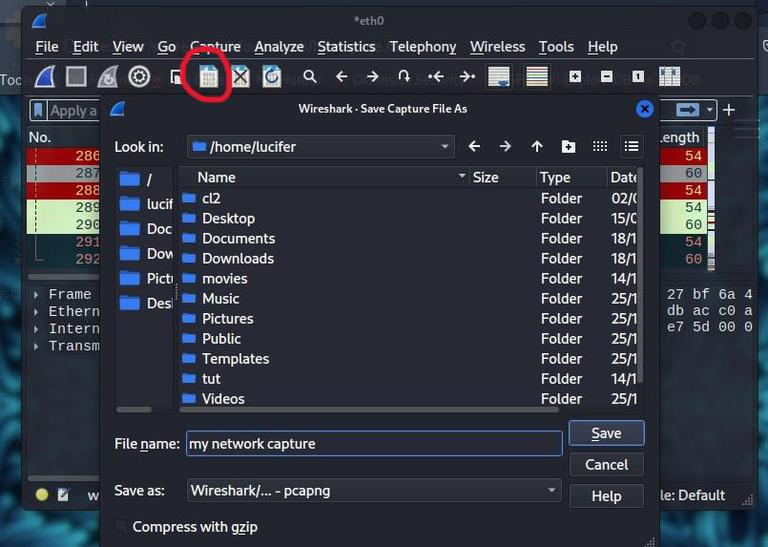768x547 pixels.
Task: Open the Save as file type dropdown
Action: [x=374, y=490]
